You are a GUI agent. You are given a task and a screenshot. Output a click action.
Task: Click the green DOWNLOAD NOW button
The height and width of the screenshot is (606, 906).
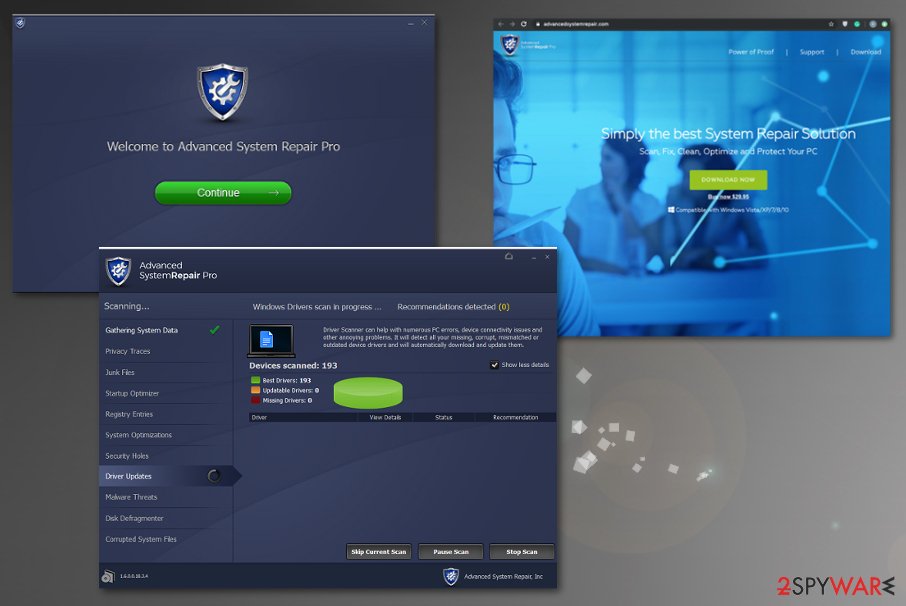[728, 180]
